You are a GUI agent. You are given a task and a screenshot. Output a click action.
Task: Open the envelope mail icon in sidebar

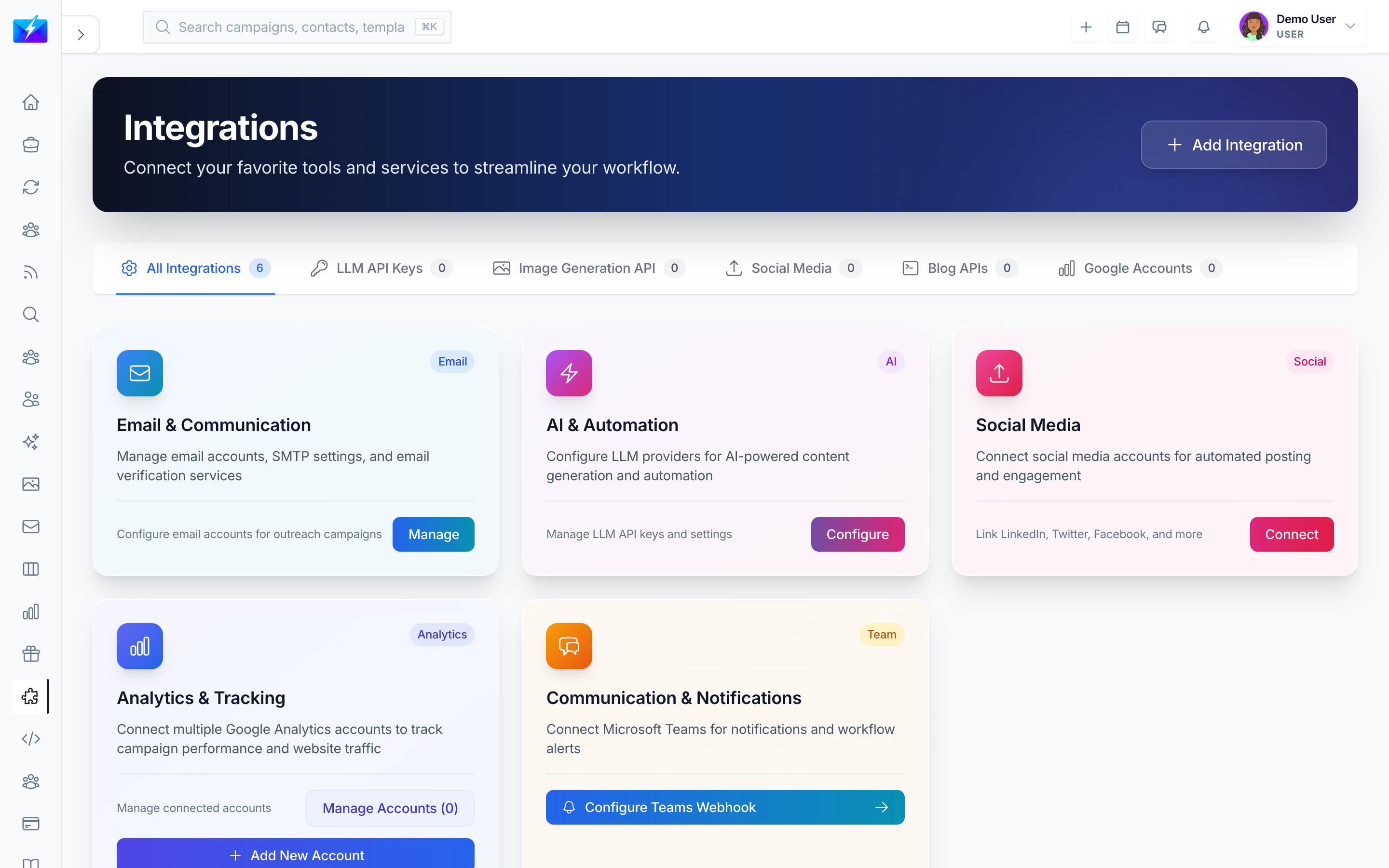tap(30, 527)
